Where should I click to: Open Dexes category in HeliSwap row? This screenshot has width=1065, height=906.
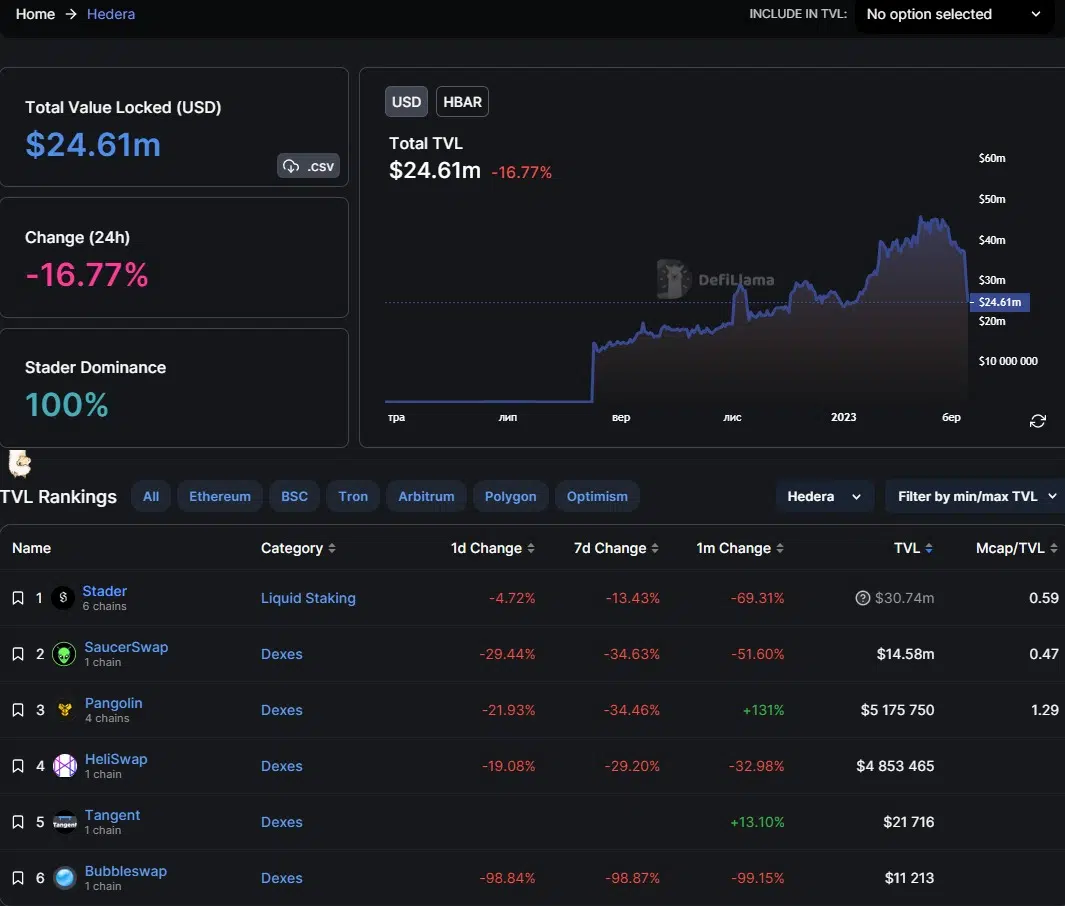point(282,766)
